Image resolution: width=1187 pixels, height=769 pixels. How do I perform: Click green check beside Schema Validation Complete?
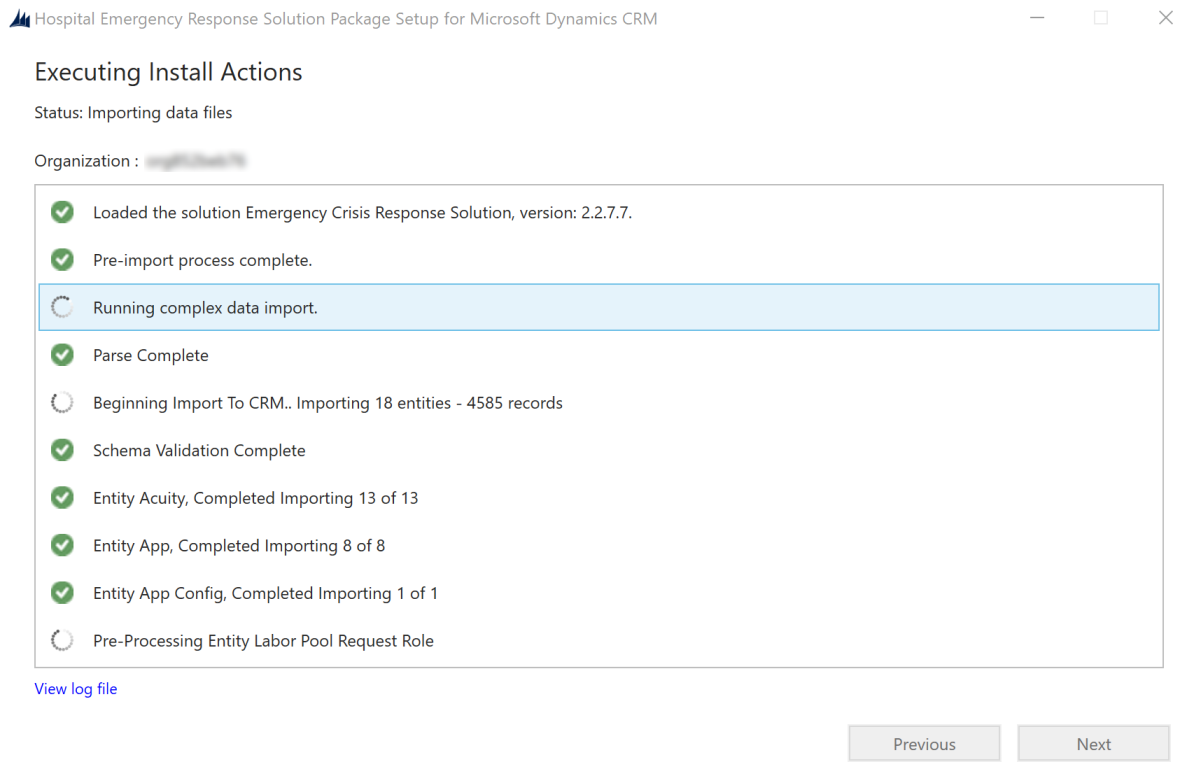click(62, 450)
